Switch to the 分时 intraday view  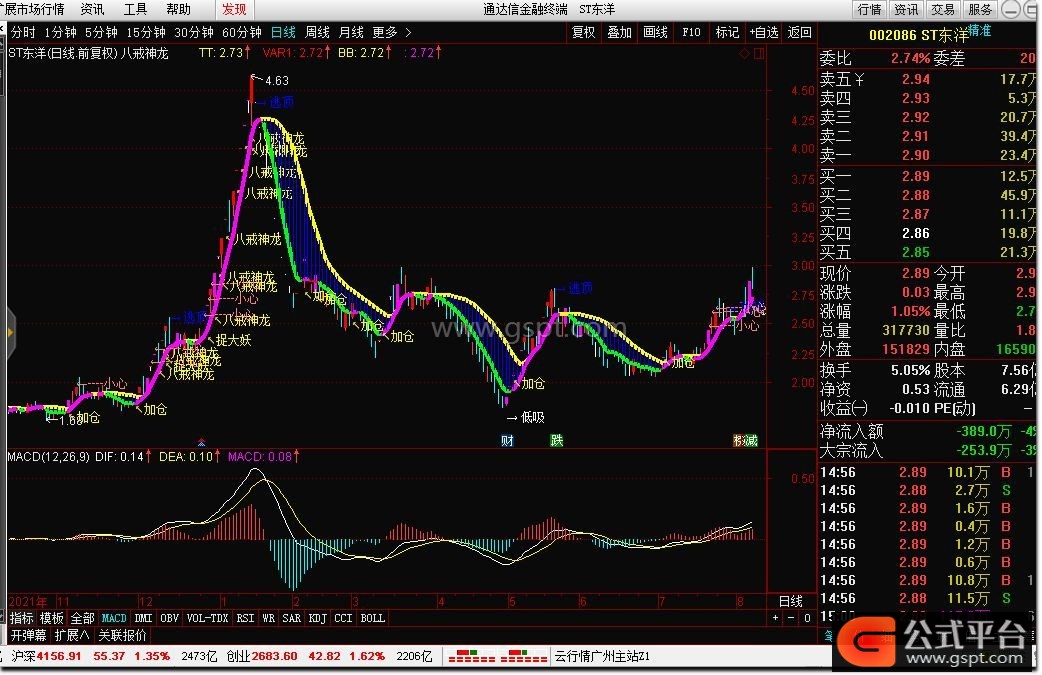click(23, 32)
